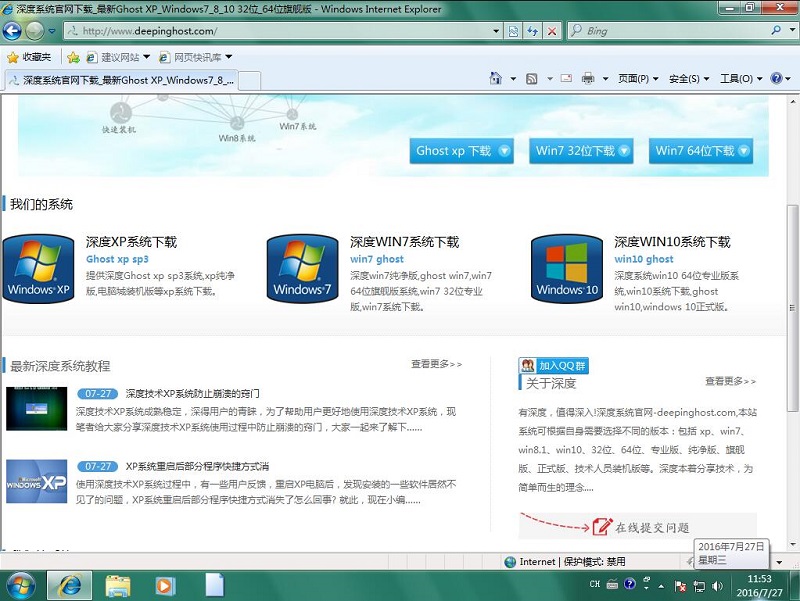Refresh the page with the refresh icon

tap(532, 31)
